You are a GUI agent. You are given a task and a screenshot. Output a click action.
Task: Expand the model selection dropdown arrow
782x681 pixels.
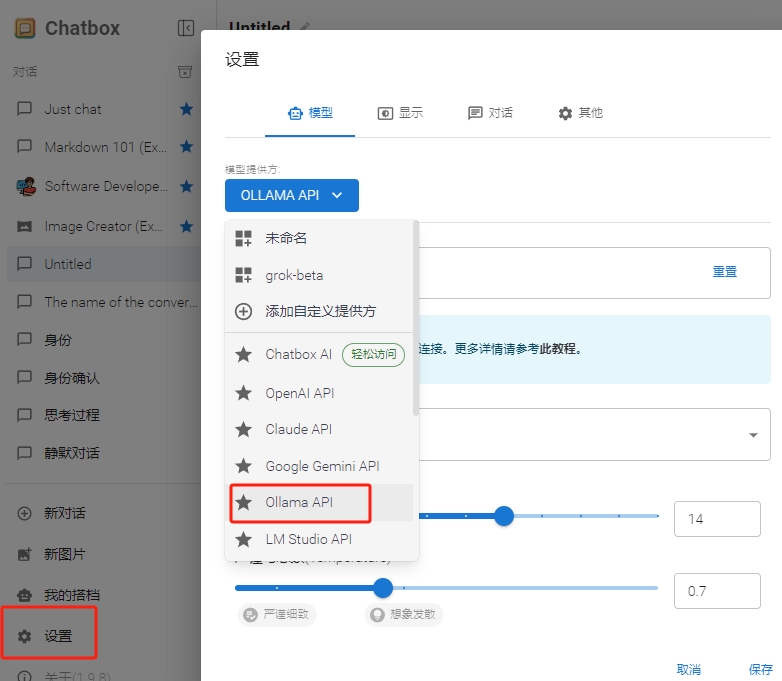tap(753, 435)
